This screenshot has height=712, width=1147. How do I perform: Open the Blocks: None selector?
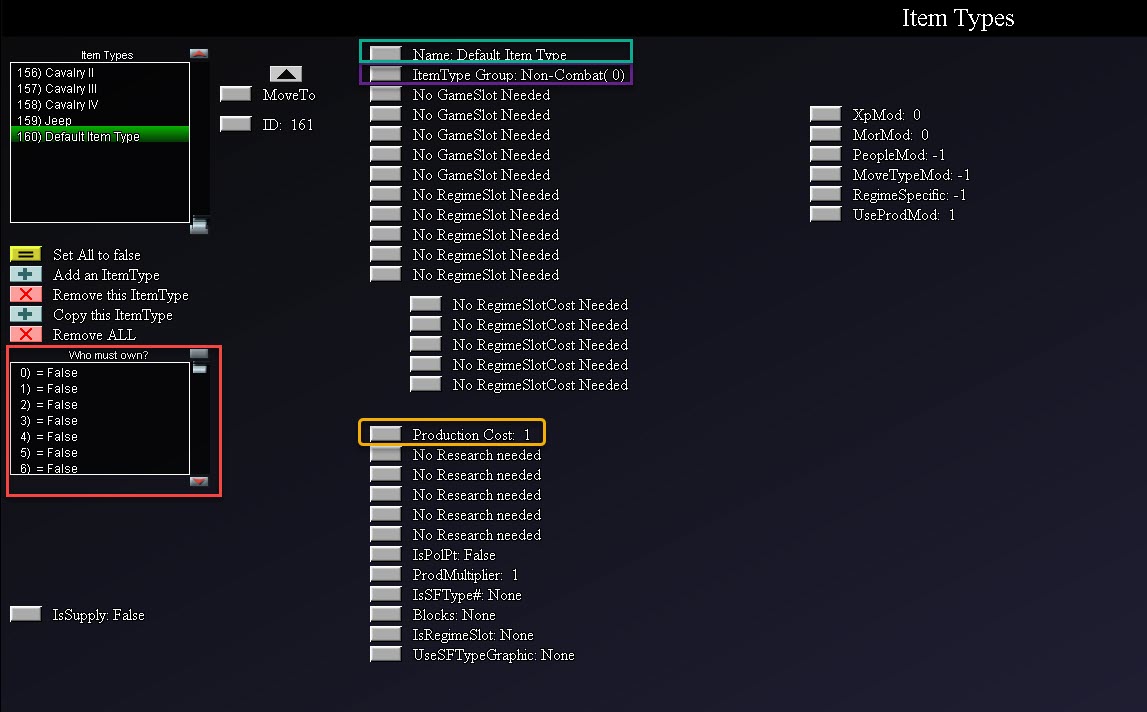click(385, 614)
